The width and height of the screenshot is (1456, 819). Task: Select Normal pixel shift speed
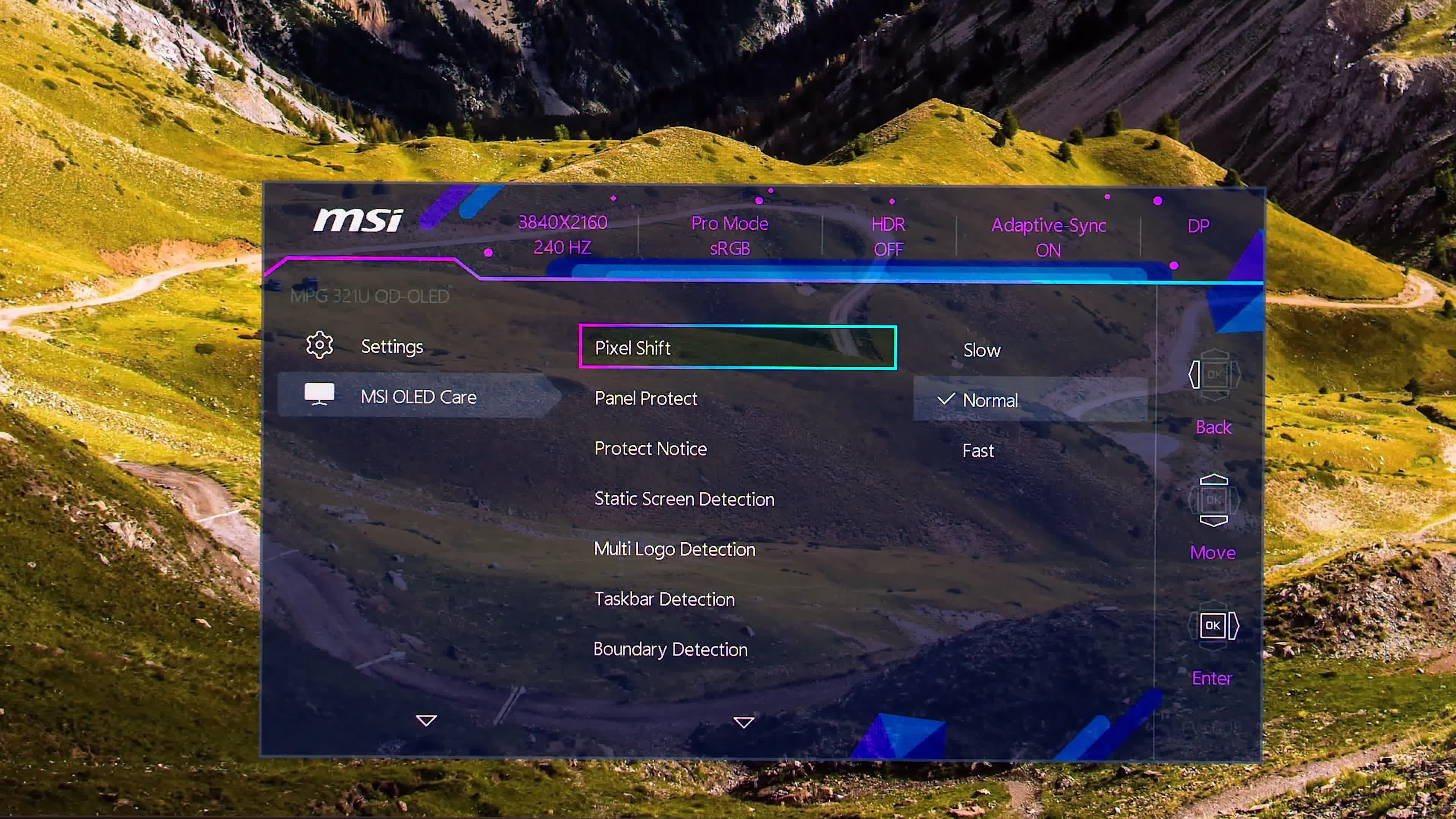pos(990,400)
